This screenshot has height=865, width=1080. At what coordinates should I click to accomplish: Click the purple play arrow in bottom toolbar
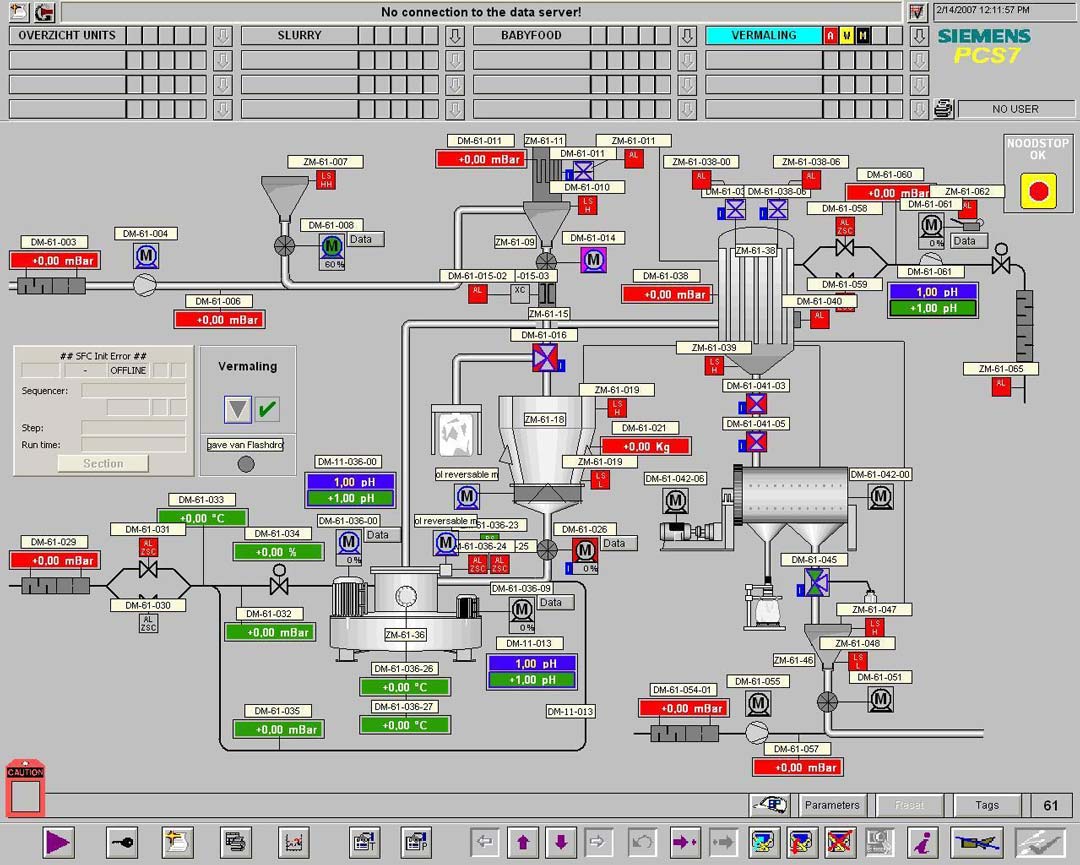58,842
